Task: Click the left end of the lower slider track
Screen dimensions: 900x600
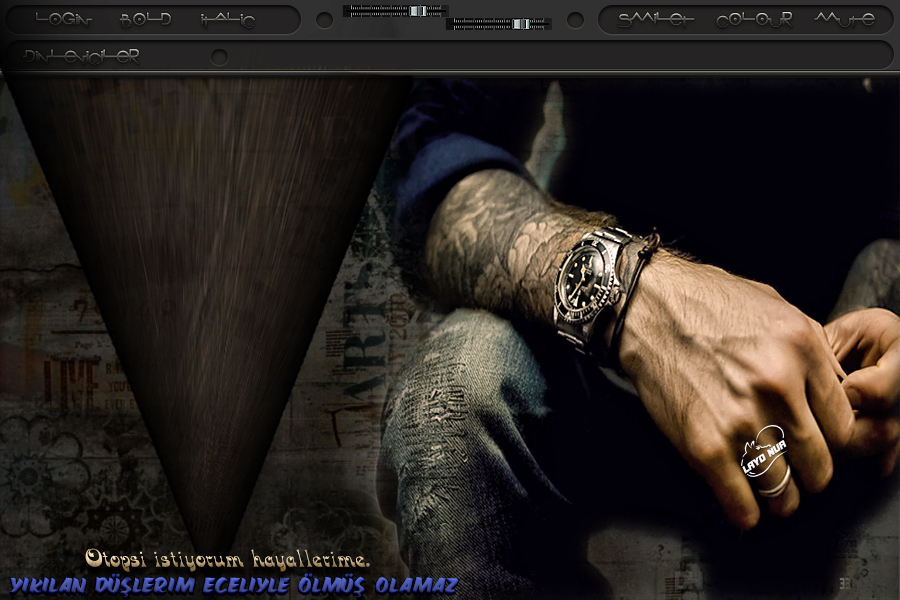Action: click(x=451, y=24)
